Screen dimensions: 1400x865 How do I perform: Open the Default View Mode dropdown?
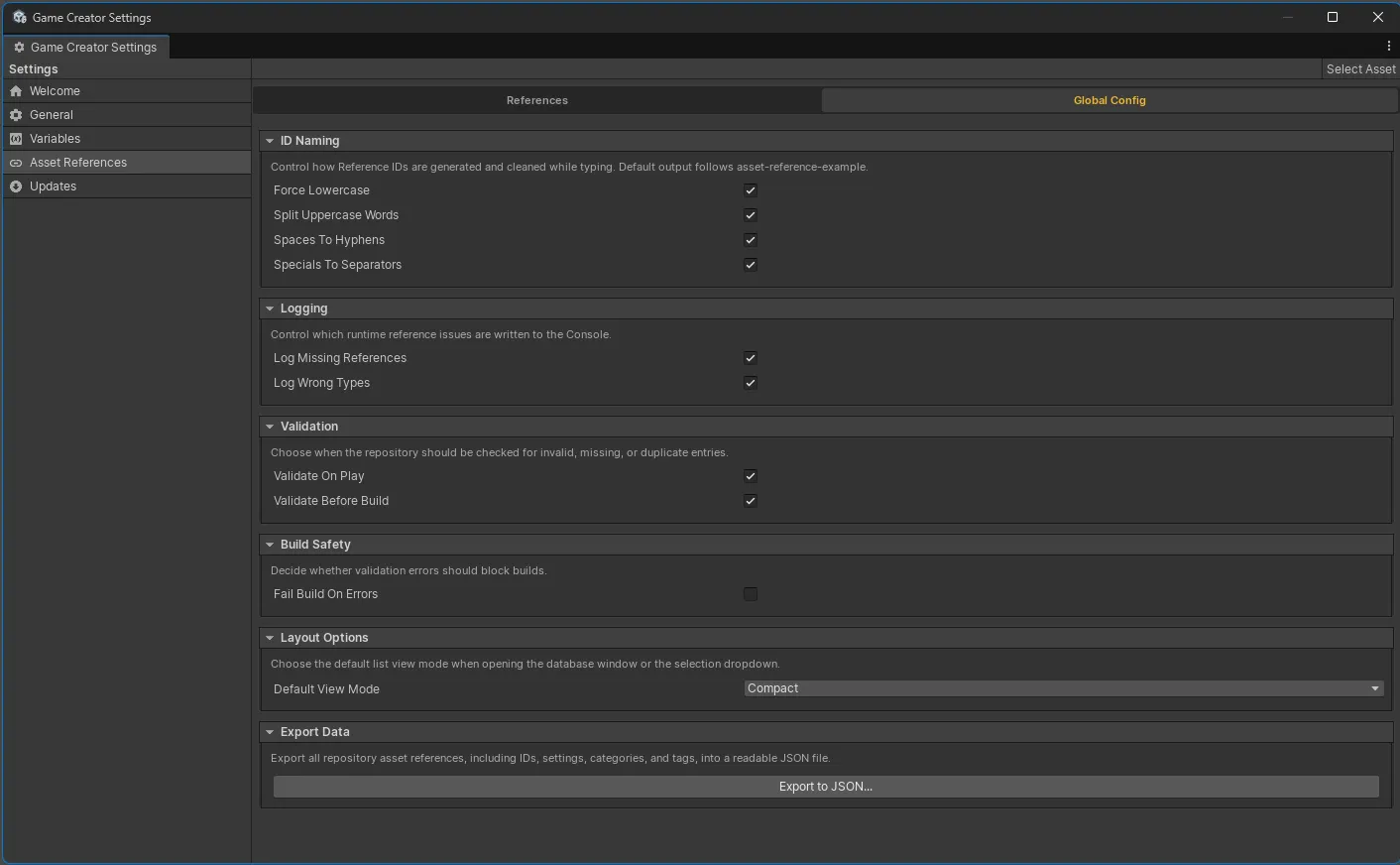pyautogui.click(x=1064, y=688)
